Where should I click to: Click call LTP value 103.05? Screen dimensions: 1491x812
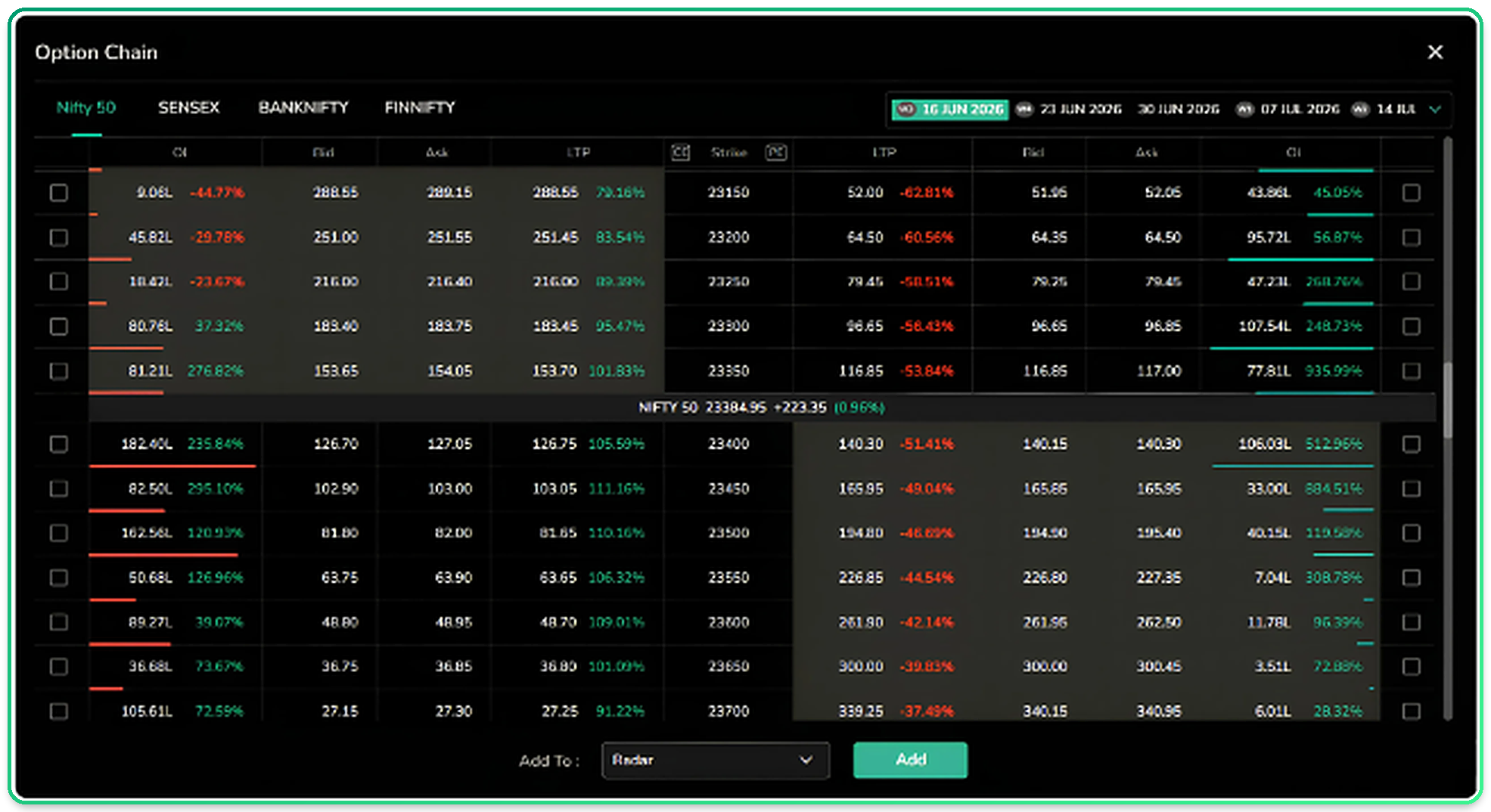pyautogui.click(x=554, y=489)
